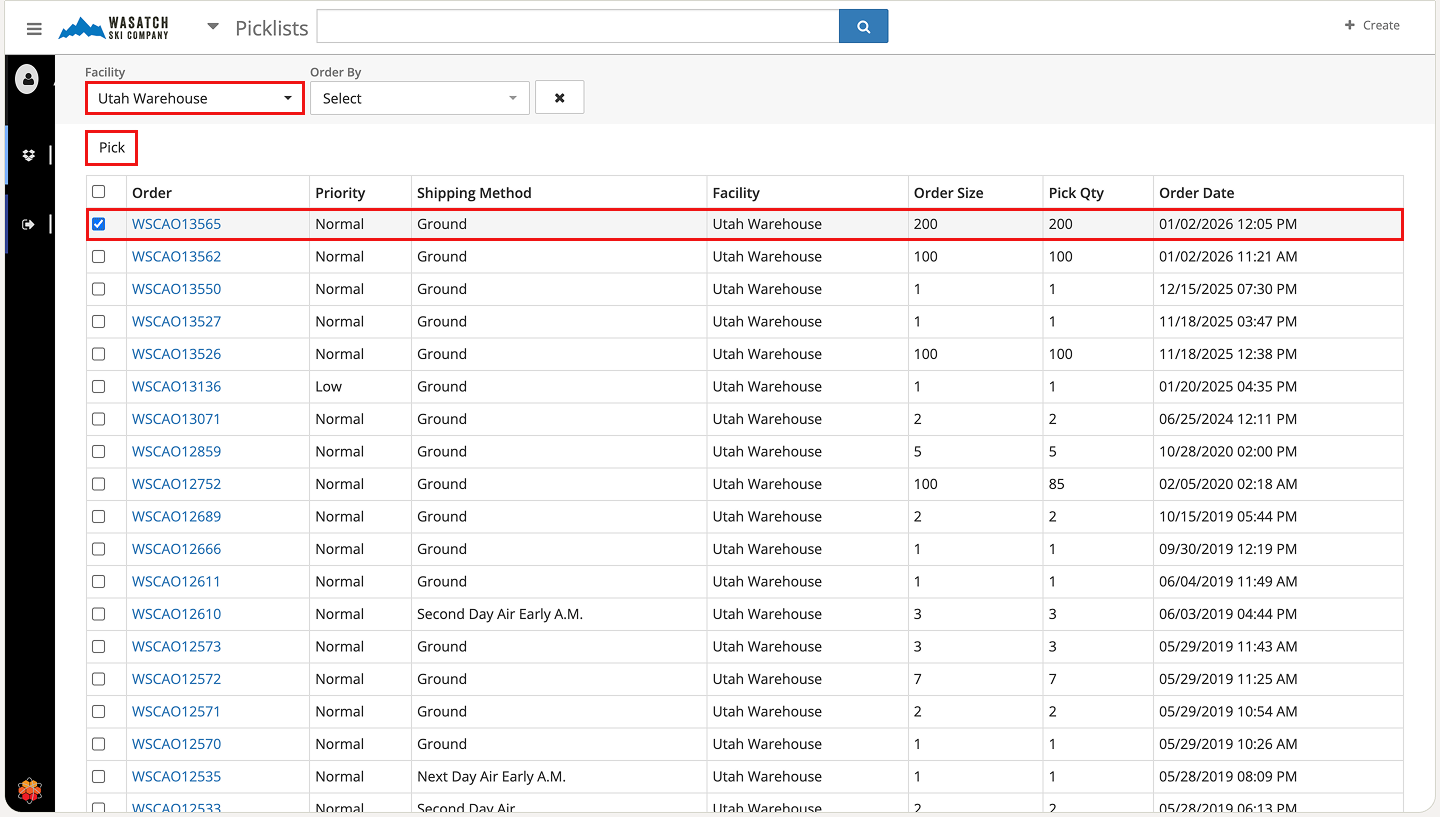This screenshot has width=1440, height=817.
Task: Click the Order Date column header
Action: tap(1196, 193)
